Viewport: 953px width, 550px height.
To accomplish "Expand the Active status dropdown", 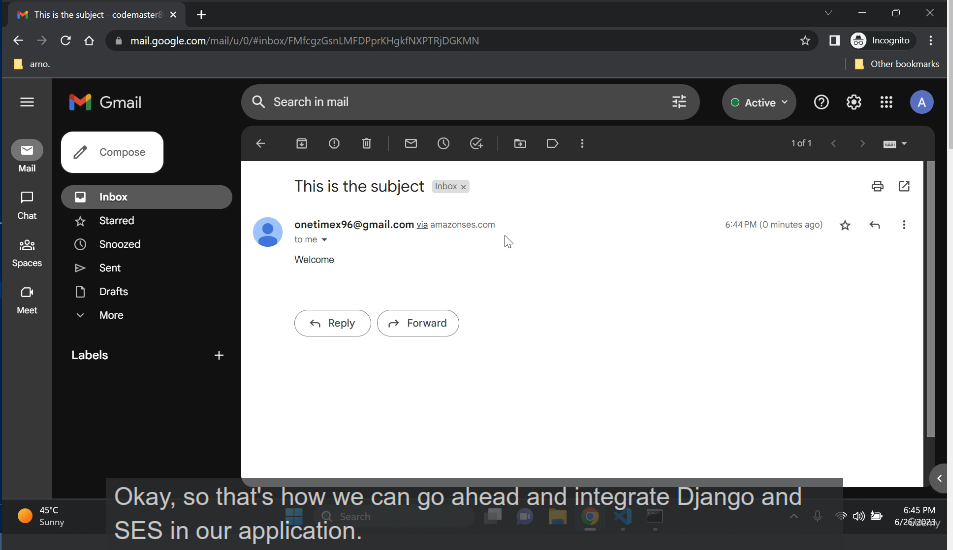I will [x=759, y=102].
